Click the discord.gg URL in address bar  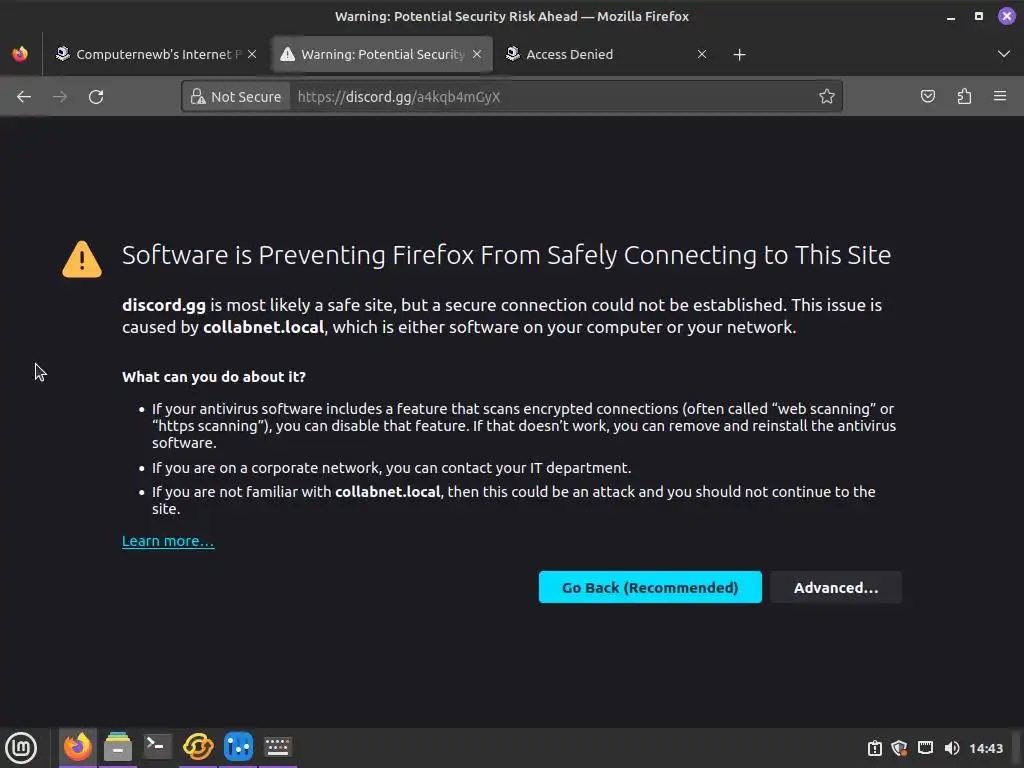point(398,97)
